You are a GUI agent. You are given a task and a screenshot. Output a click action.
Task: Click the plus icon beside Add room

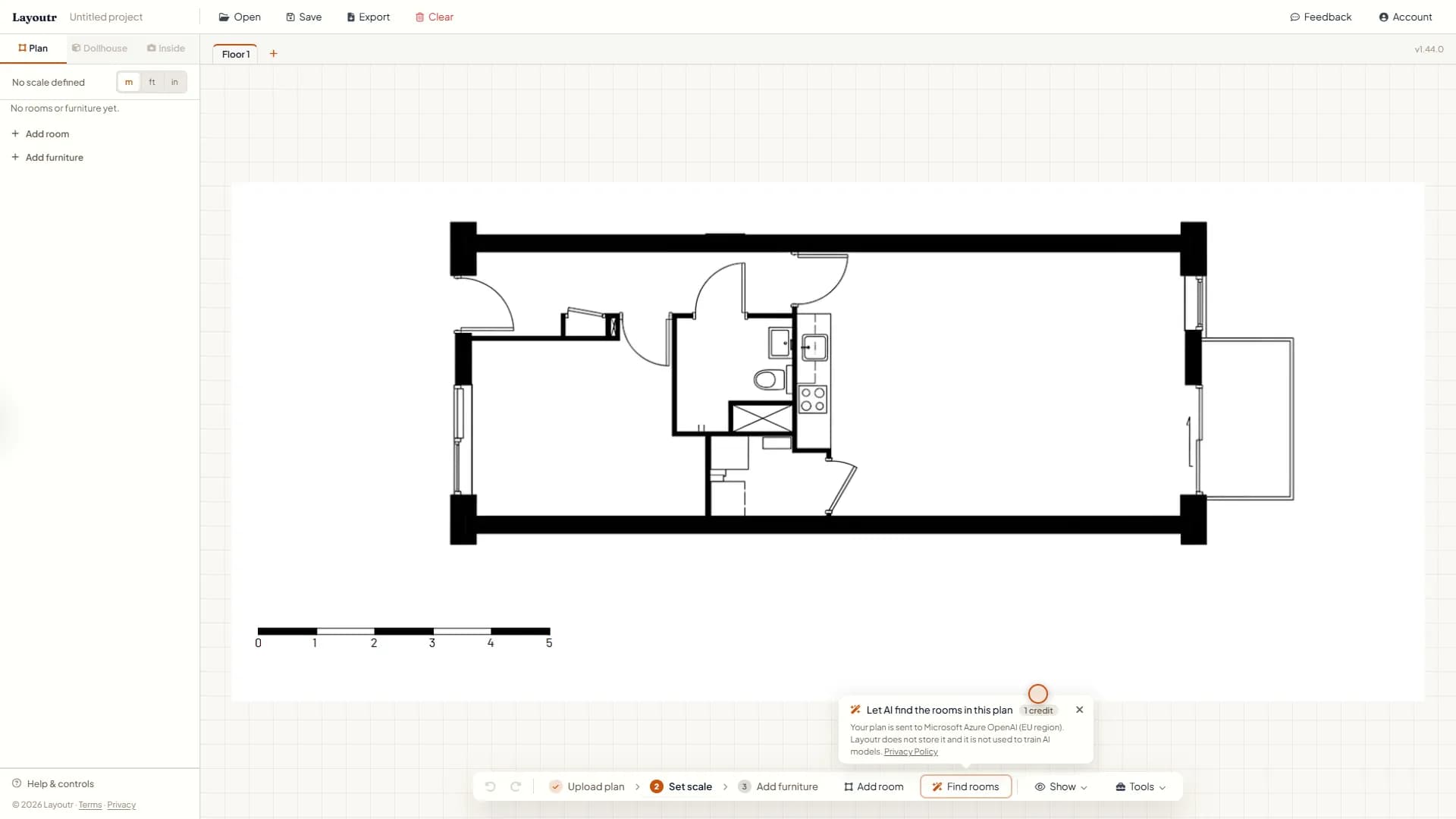point(15,133)
